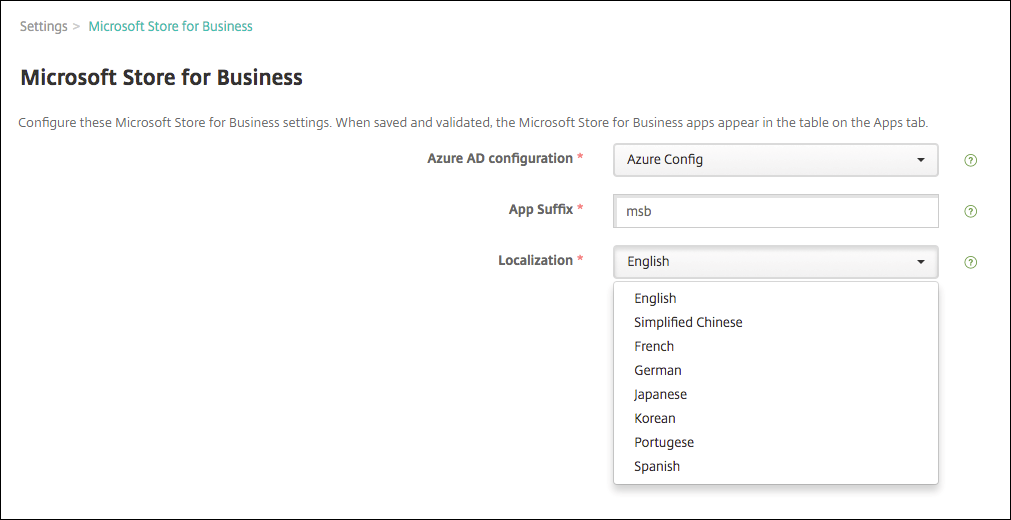The width and height of the screenshot is (1011, 520).
Task: Select Korean in the localization list
Action: [x=655, y=418]
